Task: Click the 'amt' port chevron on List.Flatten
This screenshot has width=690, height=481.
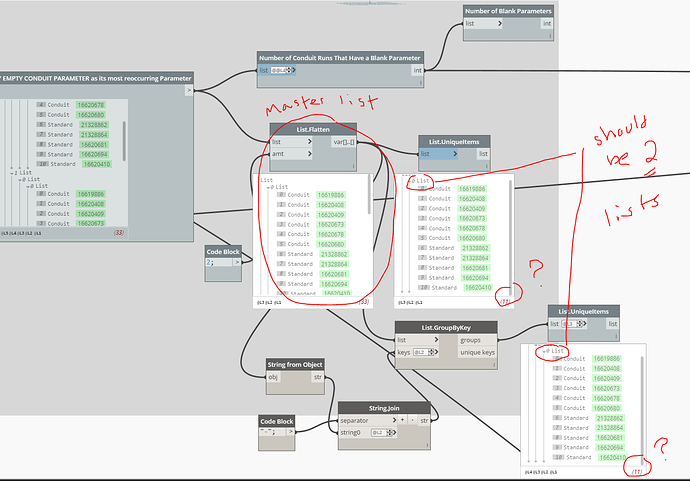Action: point(309,154)
